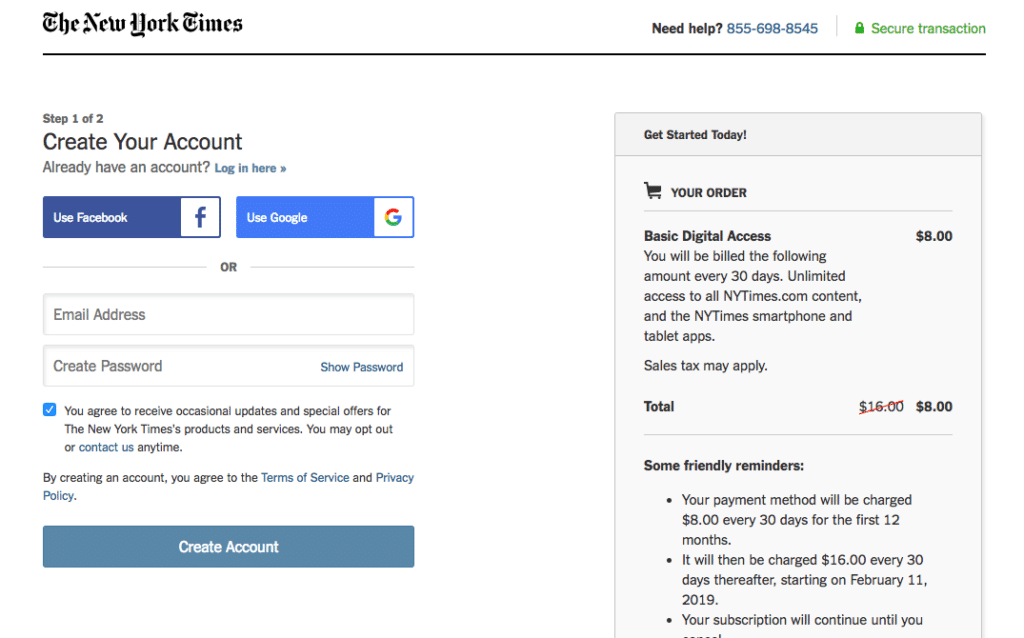Click the Get Started Today! panel header

[x=695, y=135]
